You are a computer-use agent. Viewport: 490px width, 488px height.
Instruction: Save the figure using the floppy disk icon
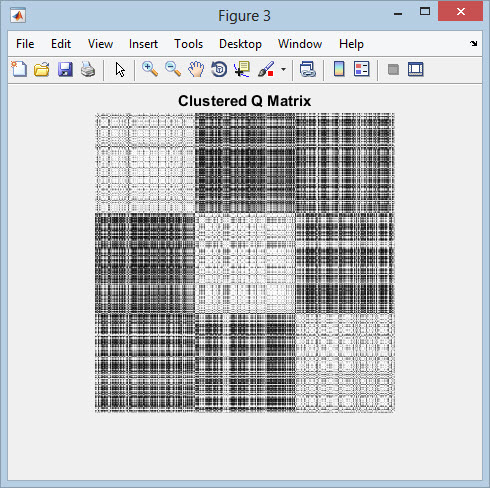click(x=65, y=70)
